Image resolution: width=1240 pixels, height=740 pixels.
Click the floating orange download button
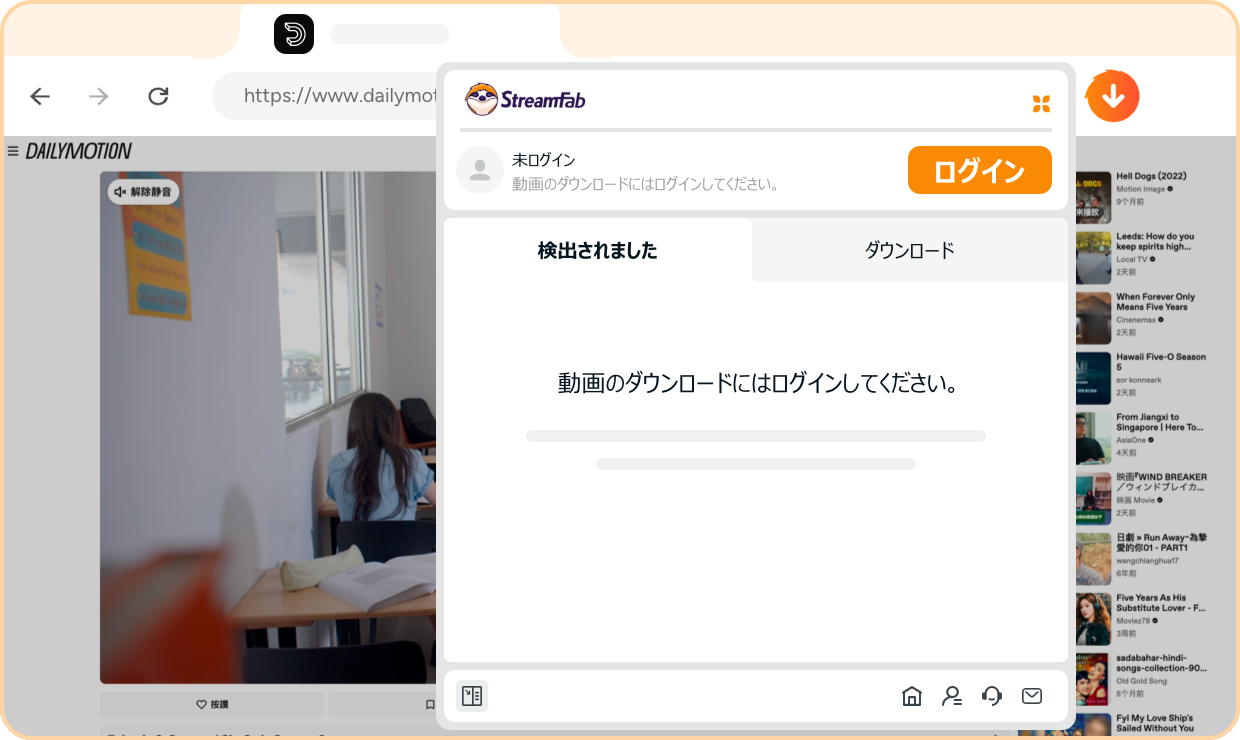pyautogui.click(x=1112, y=96)
